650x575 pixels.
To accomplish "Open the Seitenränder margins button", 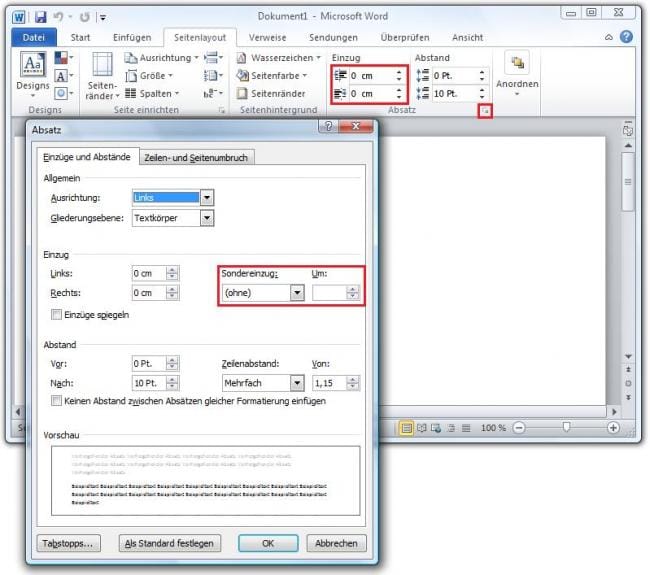I will [x=102, y=76].
